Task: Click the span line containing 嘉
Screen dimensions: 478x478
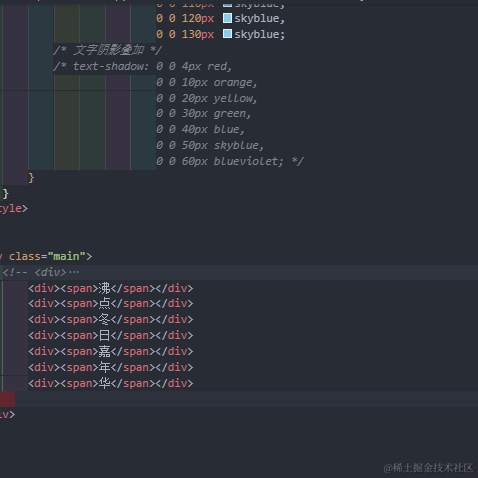Action: [111, 352]
